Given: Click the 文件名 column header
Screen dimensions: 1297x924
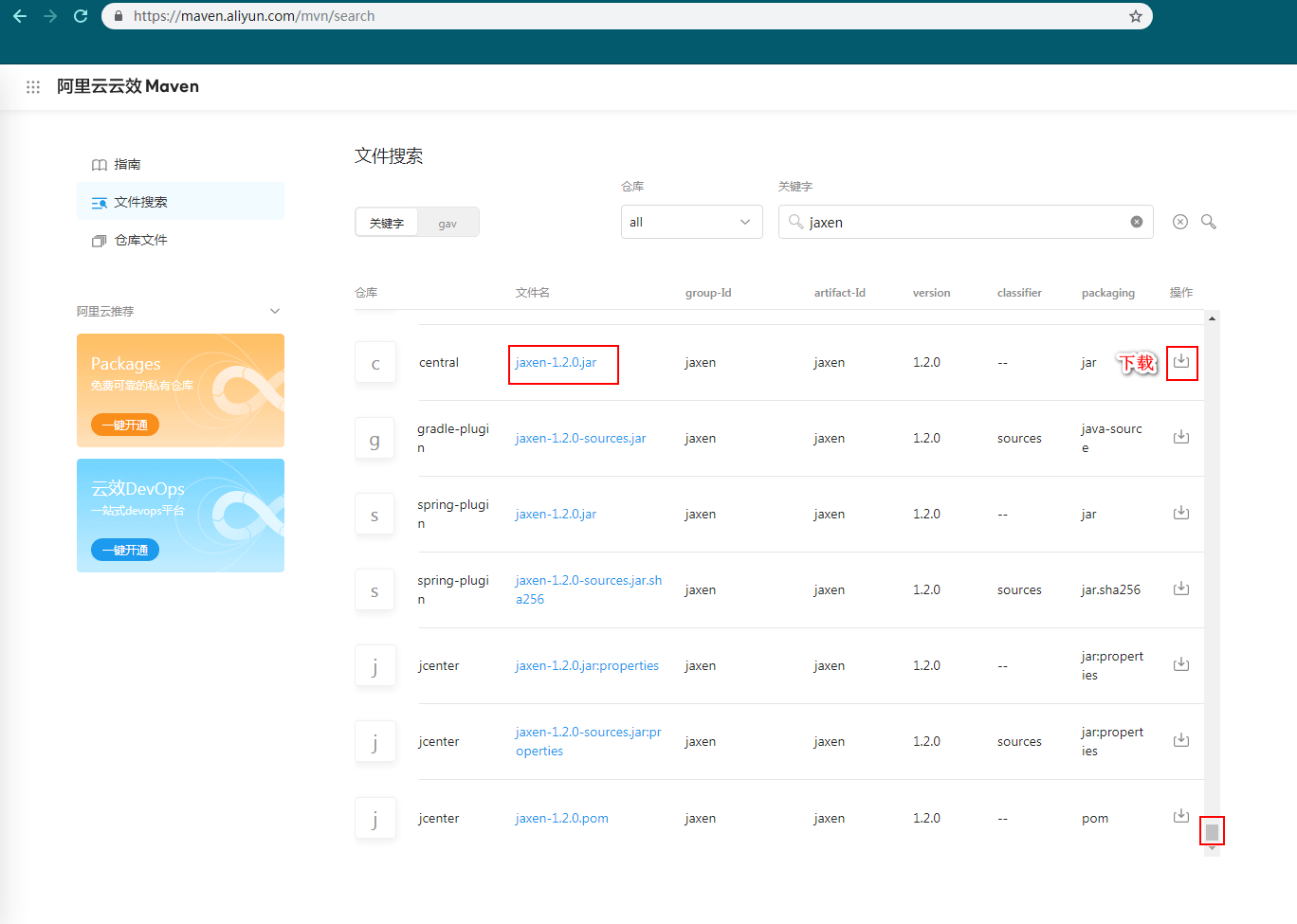Looking at the screenshot, I should pyautogui.click(x=533, y=293).
